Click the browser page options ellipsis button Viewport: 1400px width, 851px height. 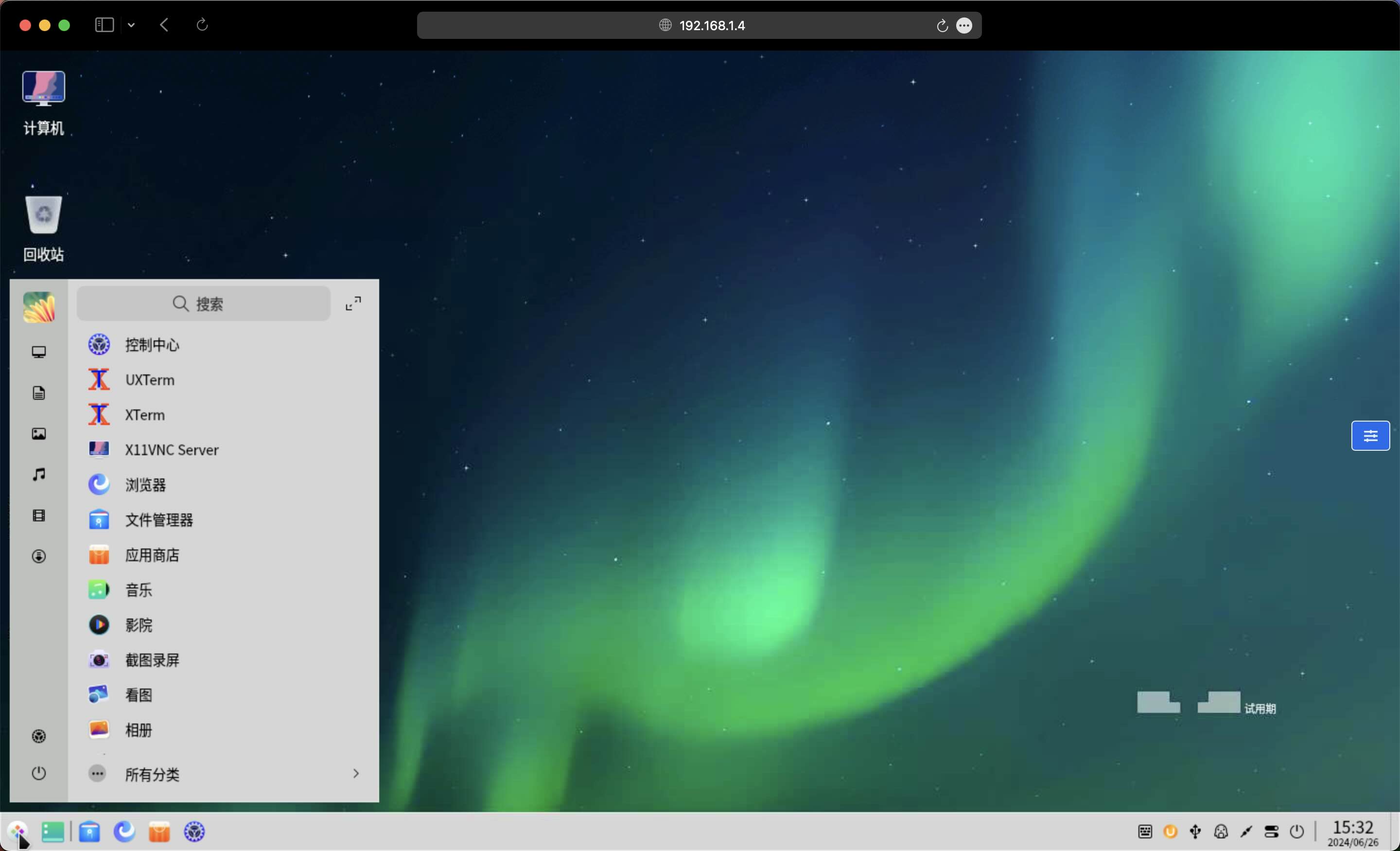[x=964, y=26]
